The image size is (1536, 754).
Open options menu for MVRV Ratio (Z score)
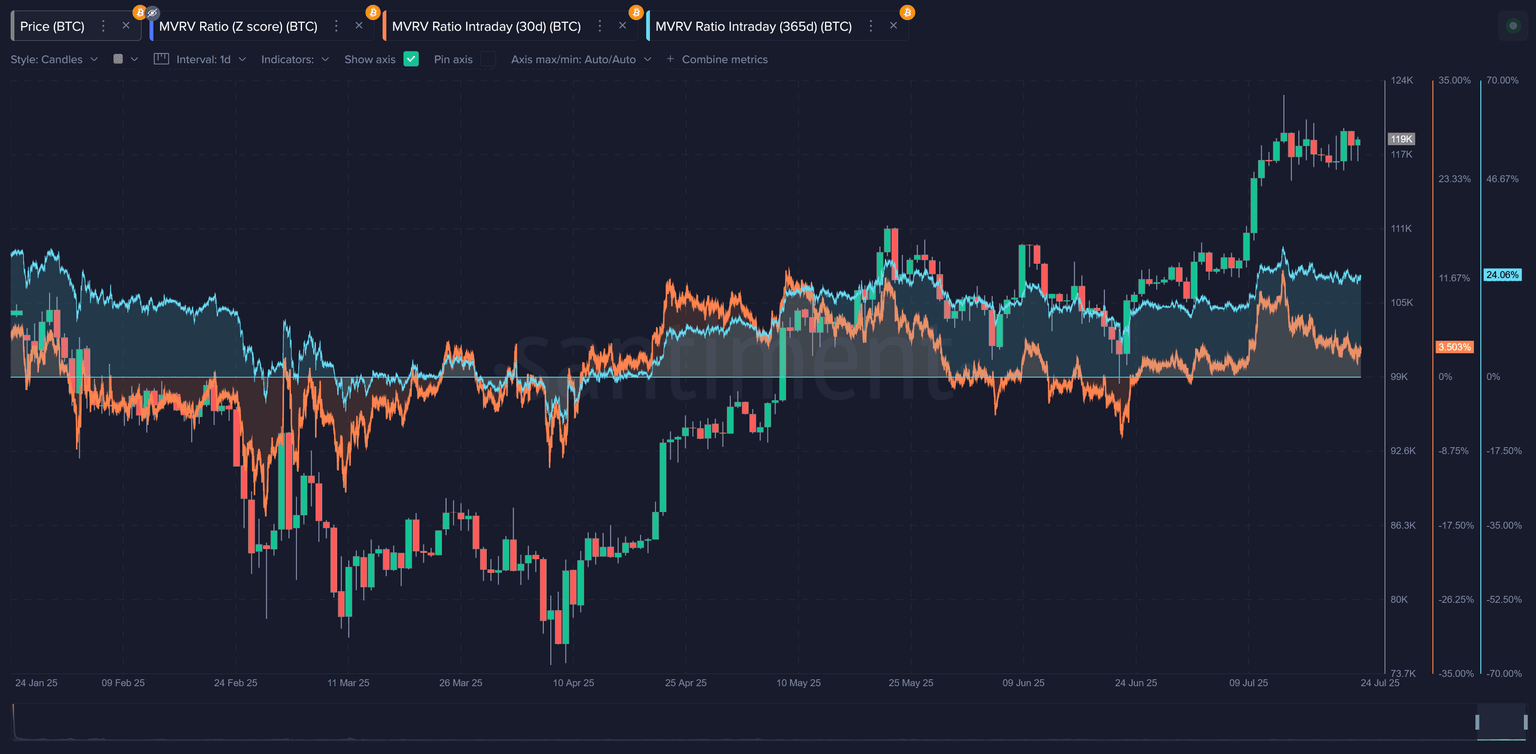tap(336, 26)
